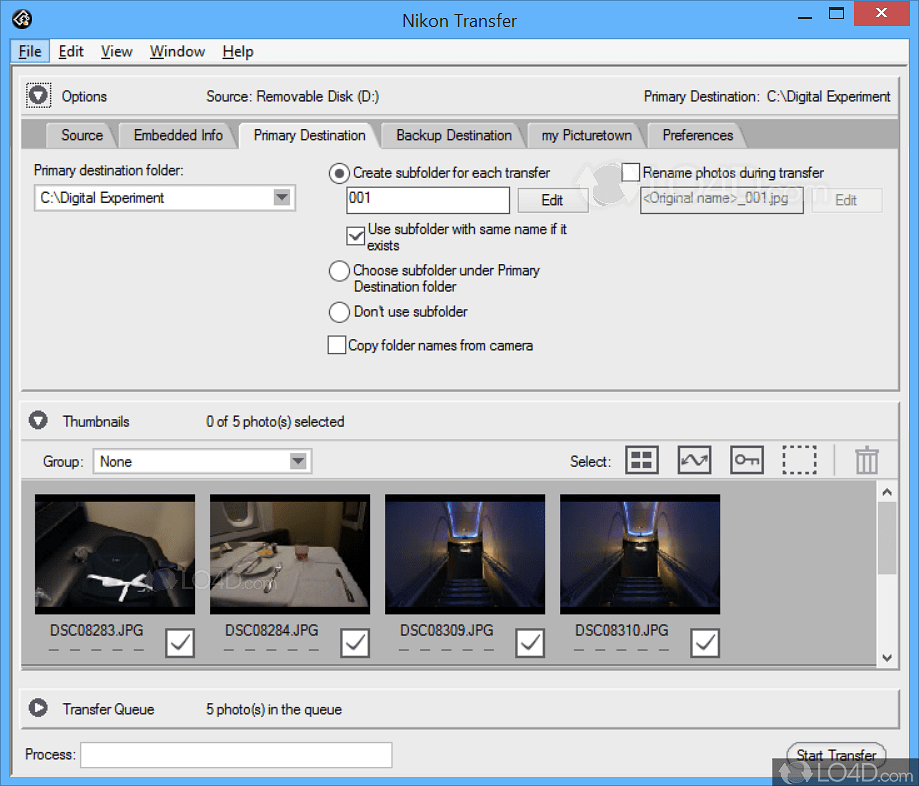Collapse the Options section
This screenshot has height=786, width=919.
pyautogui.click(x=38, y=95)
